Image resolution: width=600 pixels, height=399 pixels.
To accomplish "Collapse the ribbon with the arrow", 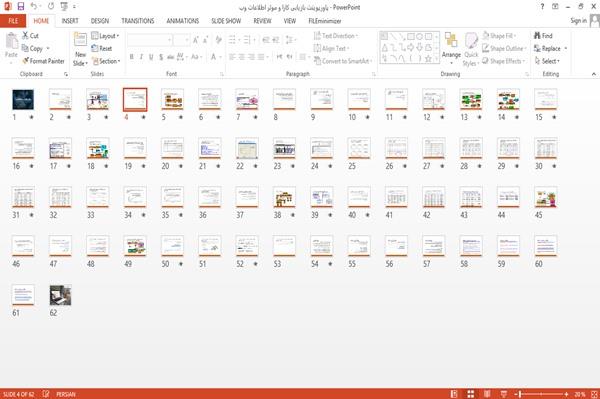I will 594,74.
